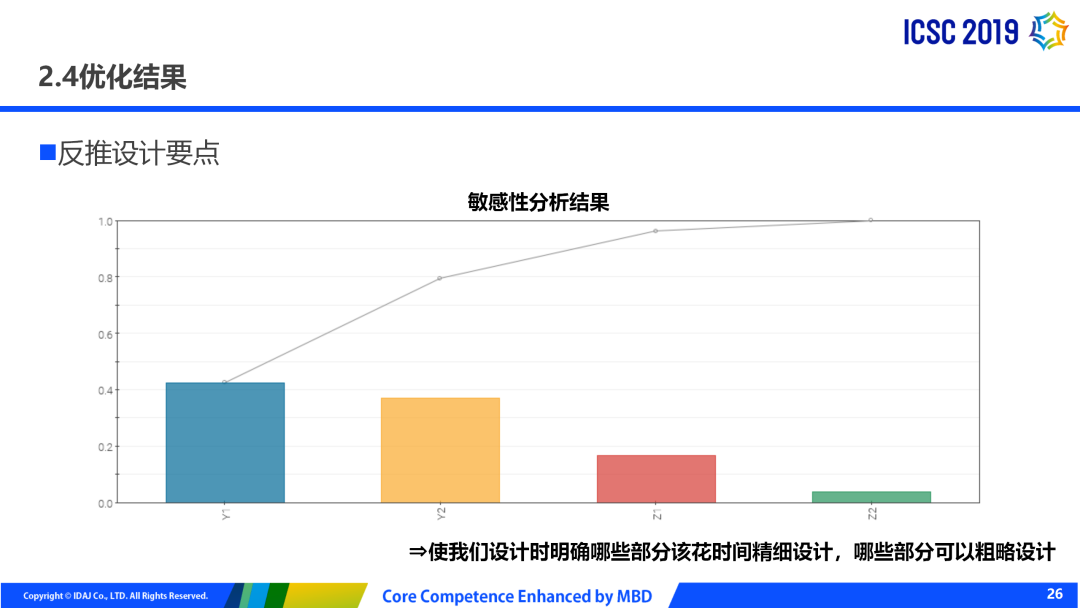This screenshot has width=1080, height=608.
Task: Click the cumulative line point above Y2
Action: click(x=440, y=278)
